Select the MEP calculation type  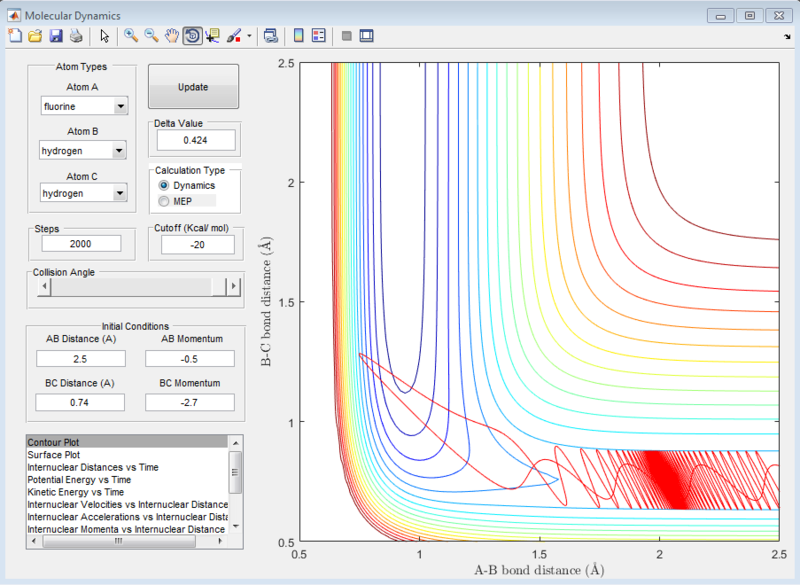(x=176, y=201)
